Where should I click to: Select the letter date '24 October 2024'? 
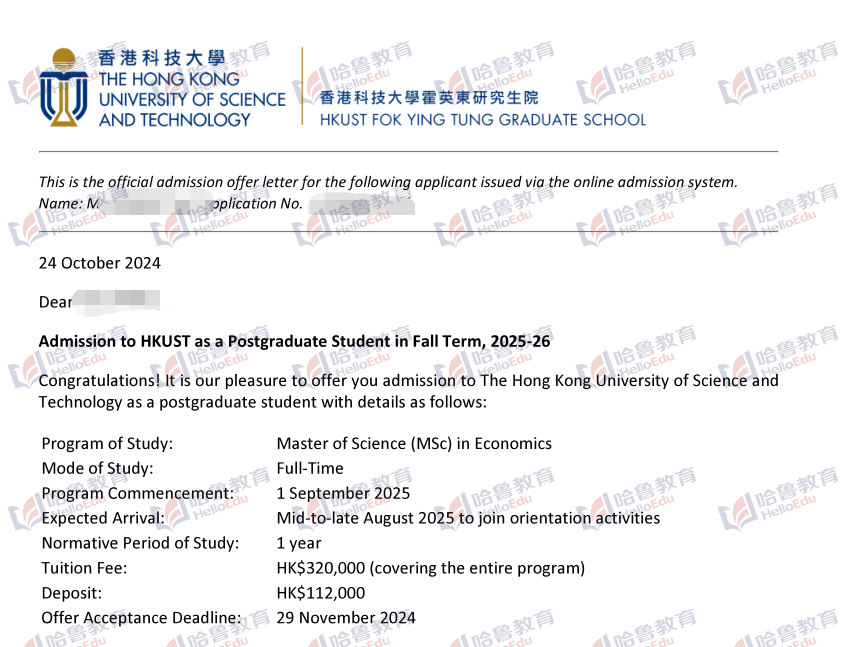click(99, 263)
